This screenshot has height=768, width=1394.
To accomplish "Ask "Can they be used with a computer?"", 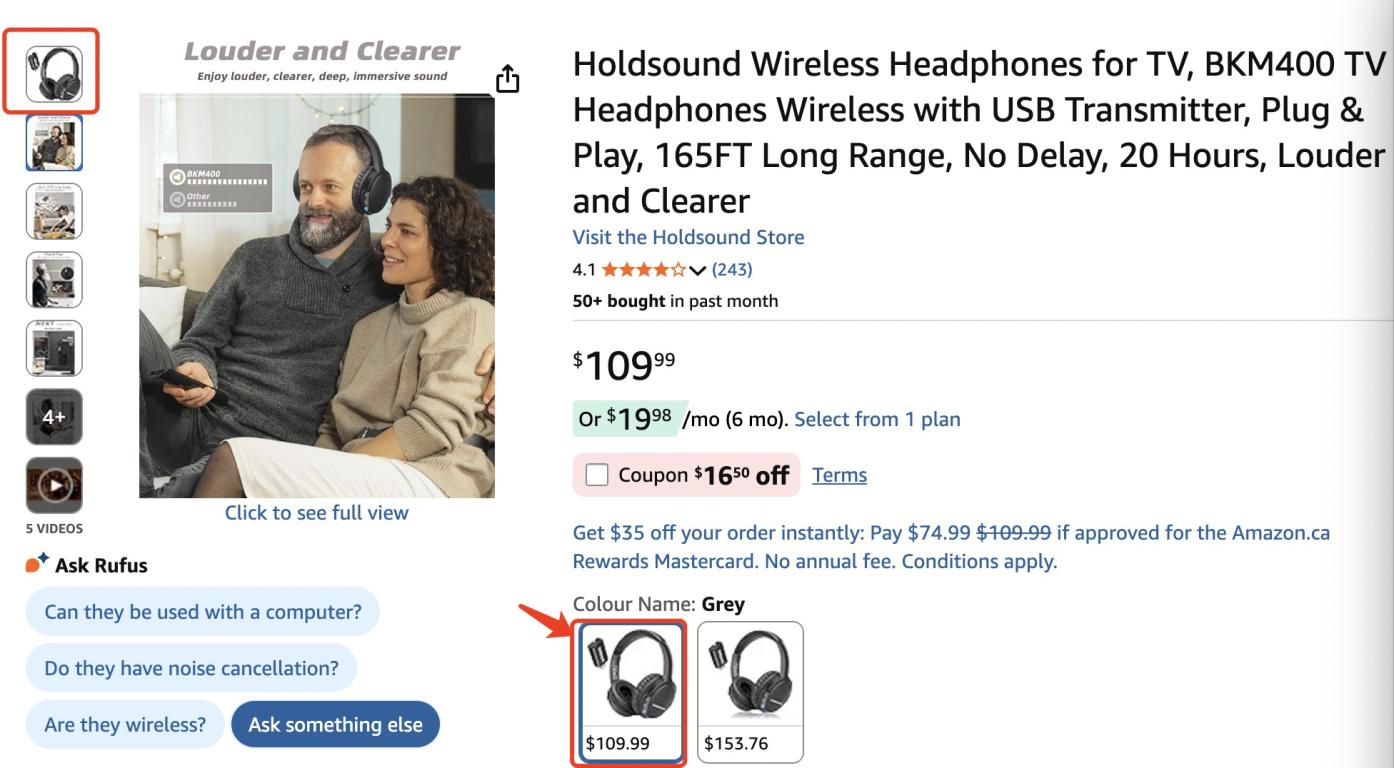I will (x=203, y=611).
